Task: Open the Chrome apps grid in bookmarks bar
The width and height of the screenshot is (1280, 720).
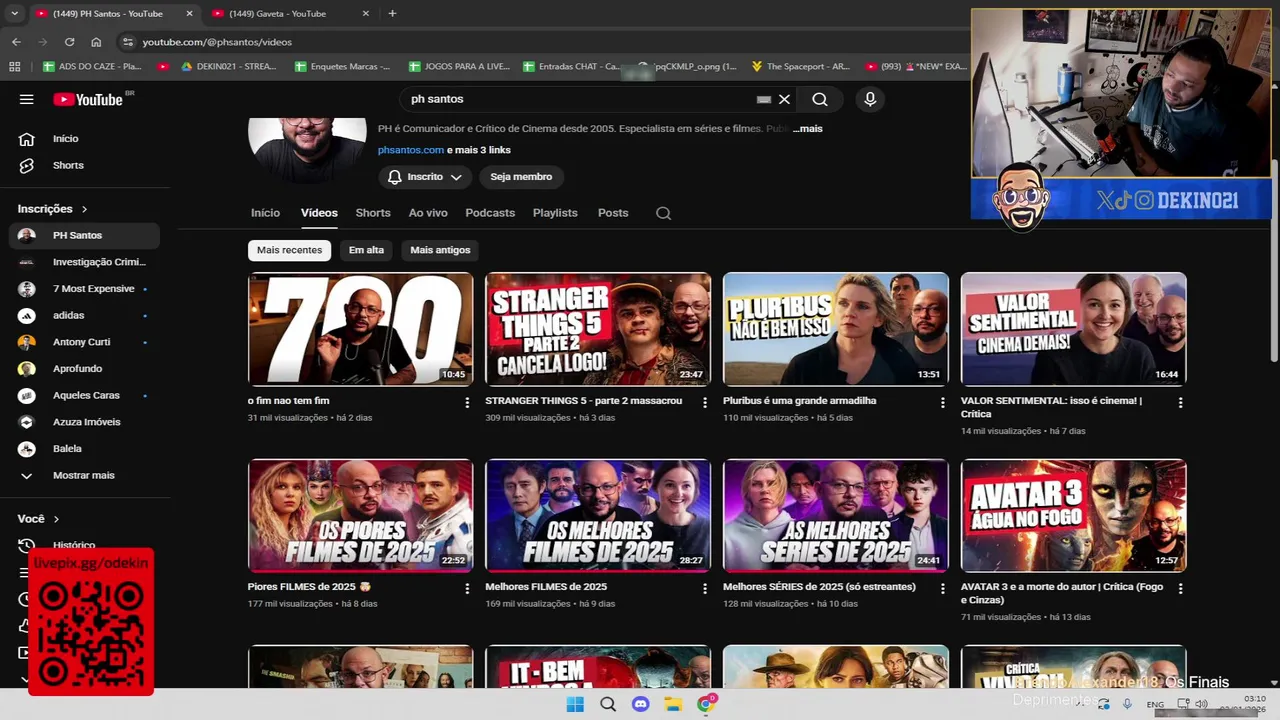Action: (14, 67)
